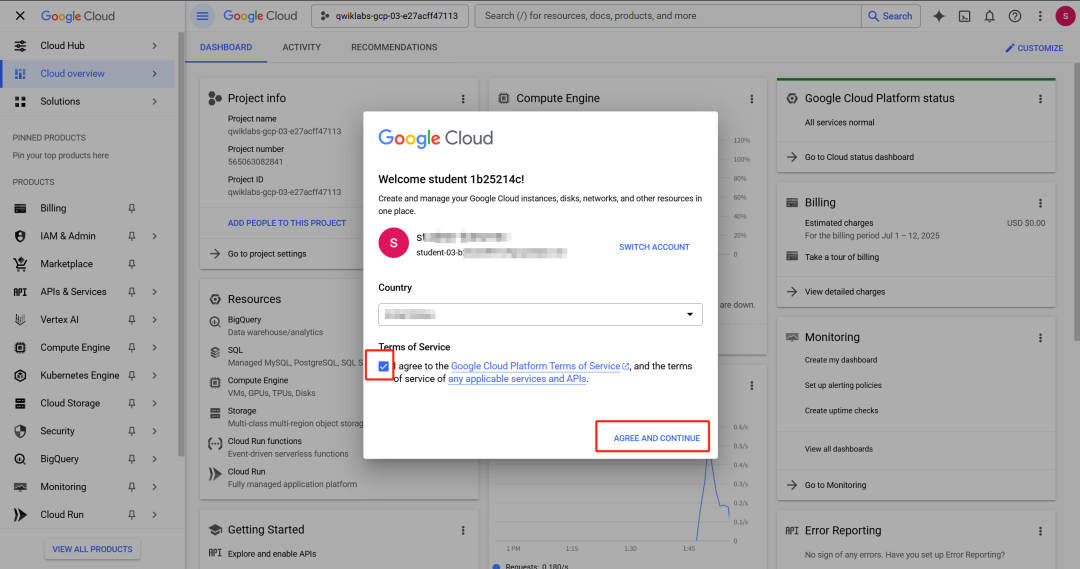
Task: Open any applicable services and APIs link
Action: point(517,379)
